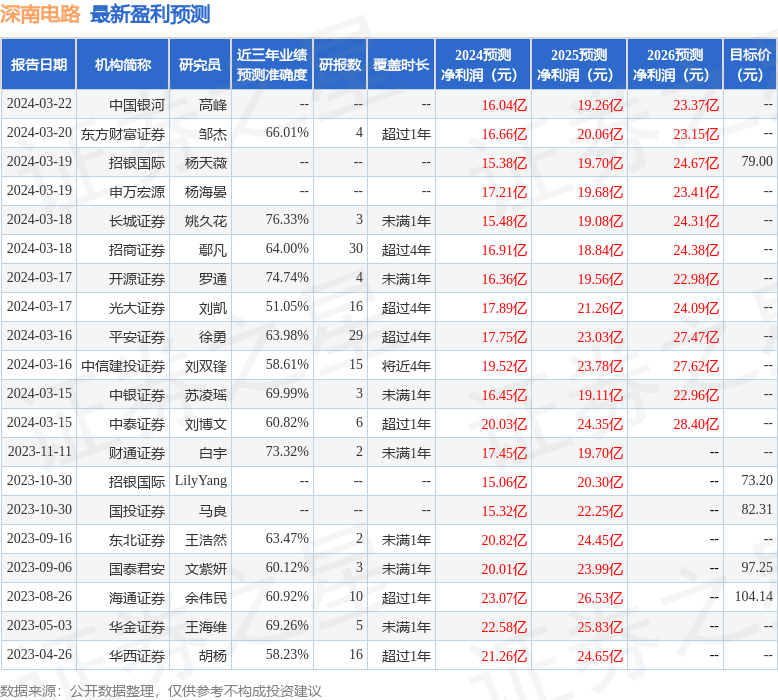
Task: Click the 28.40亿 profit forecast
Action: (x=696, y=424)
